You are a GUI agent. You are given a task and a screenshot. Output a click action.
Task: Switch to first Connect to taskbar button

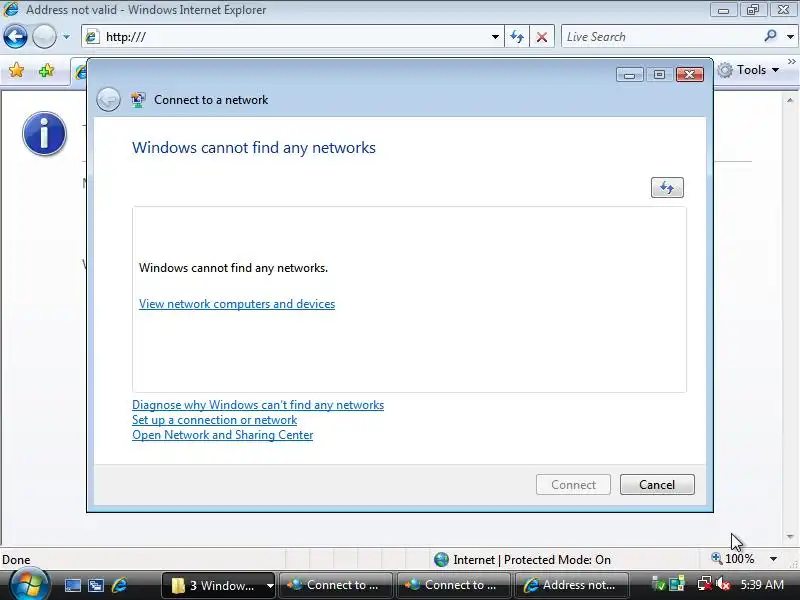point(336,585)
